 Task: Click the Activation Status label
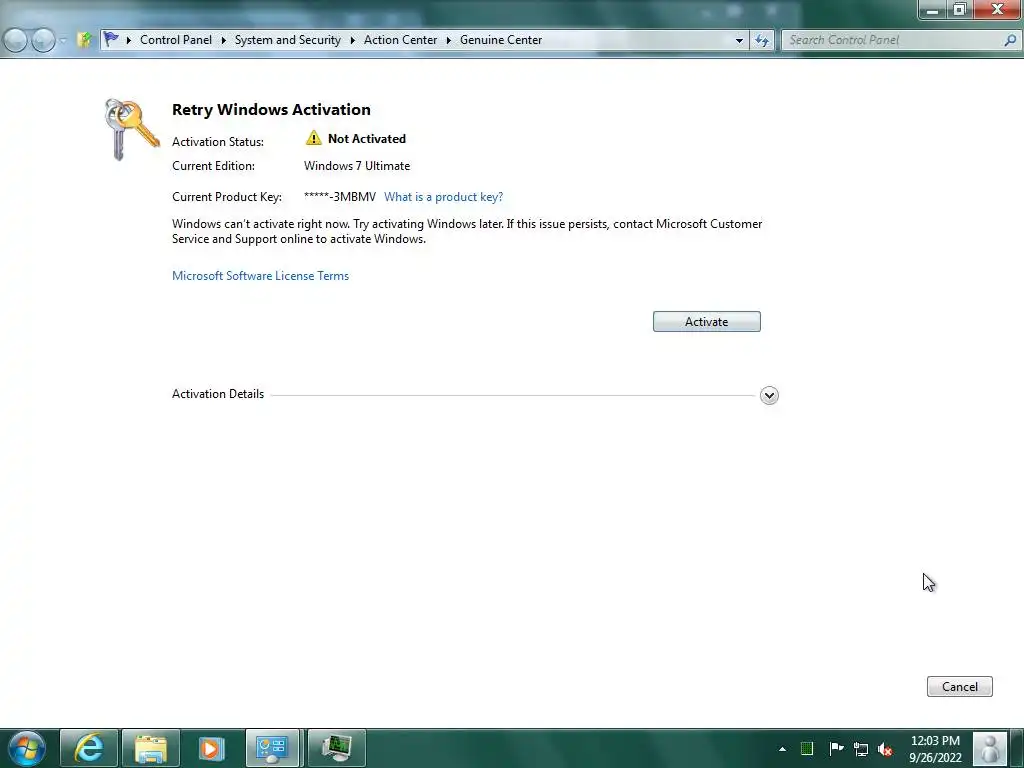click(x=217, y=142)
